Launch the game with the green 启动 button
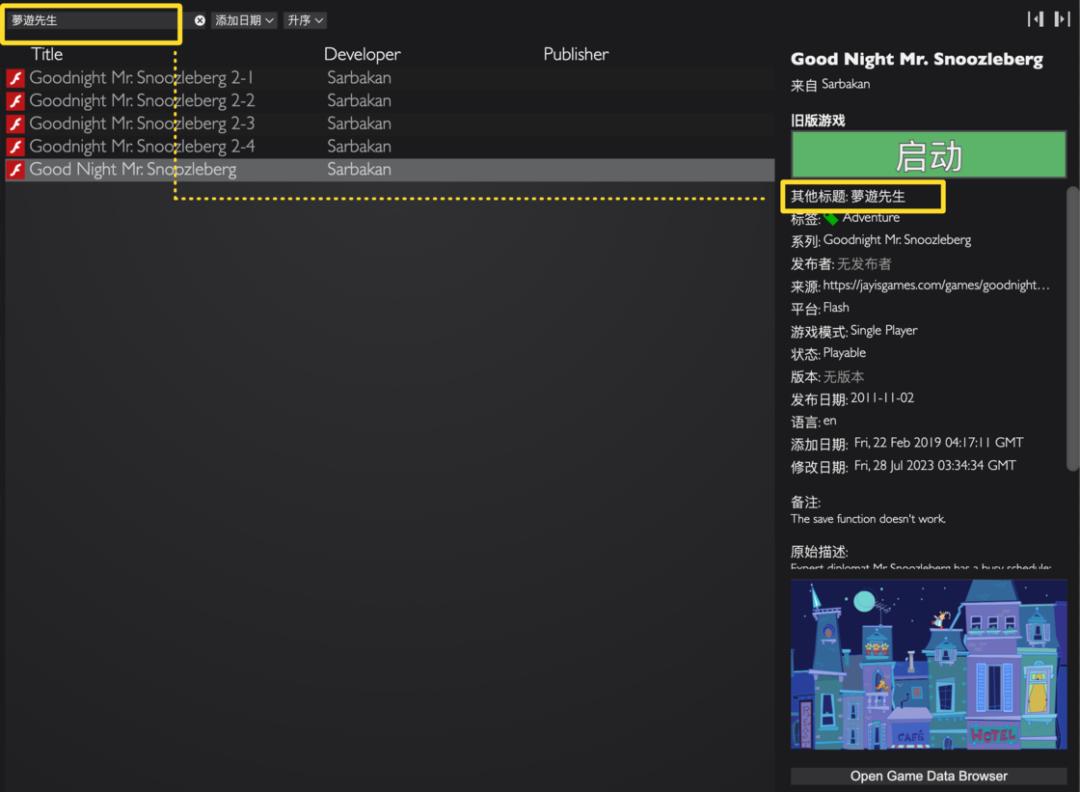This screenshot has height=792, width=1080. pyautogui.click(x=928, y=155)
